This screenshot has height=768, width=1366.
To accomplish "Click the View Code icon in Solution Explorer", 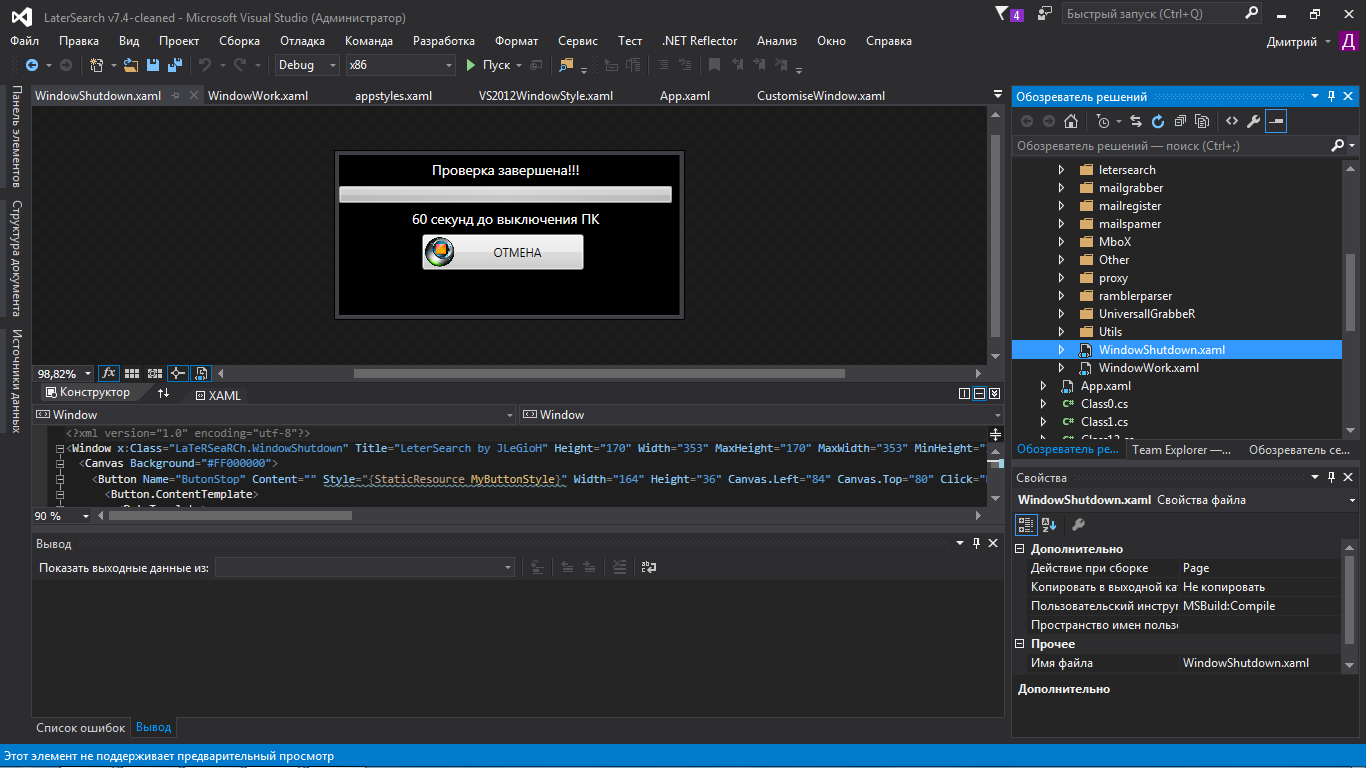I will tap(1231, 121).
